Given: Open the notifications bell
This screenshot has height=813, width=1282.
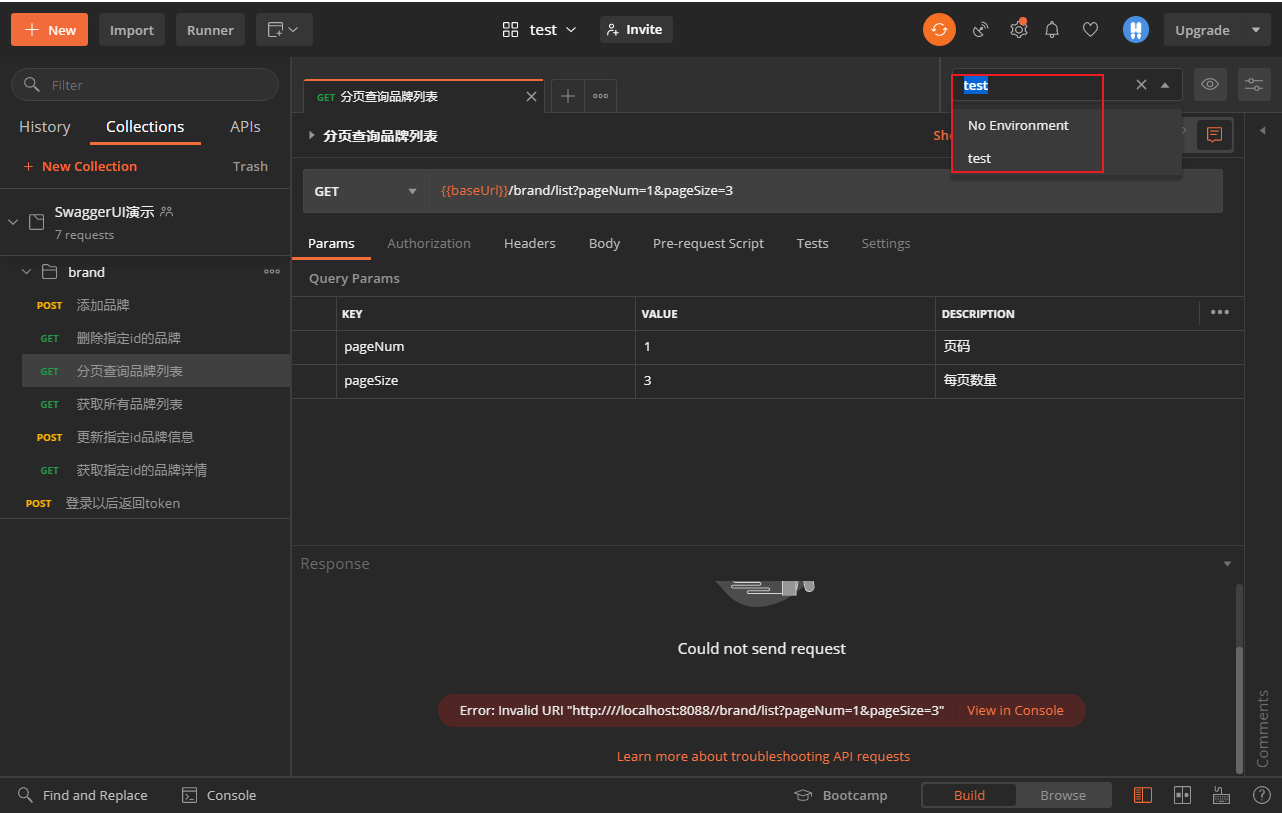Looking at the screenshot, I should 1052,30.
